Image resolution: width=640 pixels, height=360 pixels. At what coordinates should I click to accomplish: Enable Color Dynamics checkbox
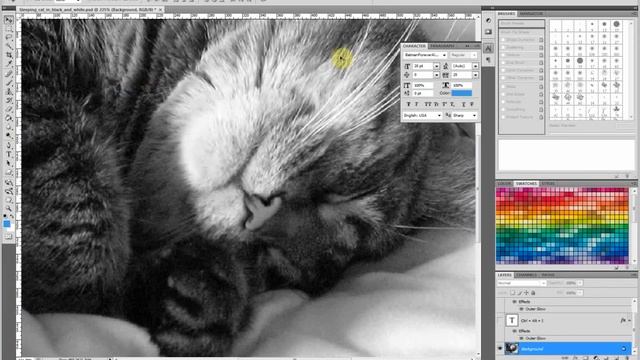pos(503,70)
